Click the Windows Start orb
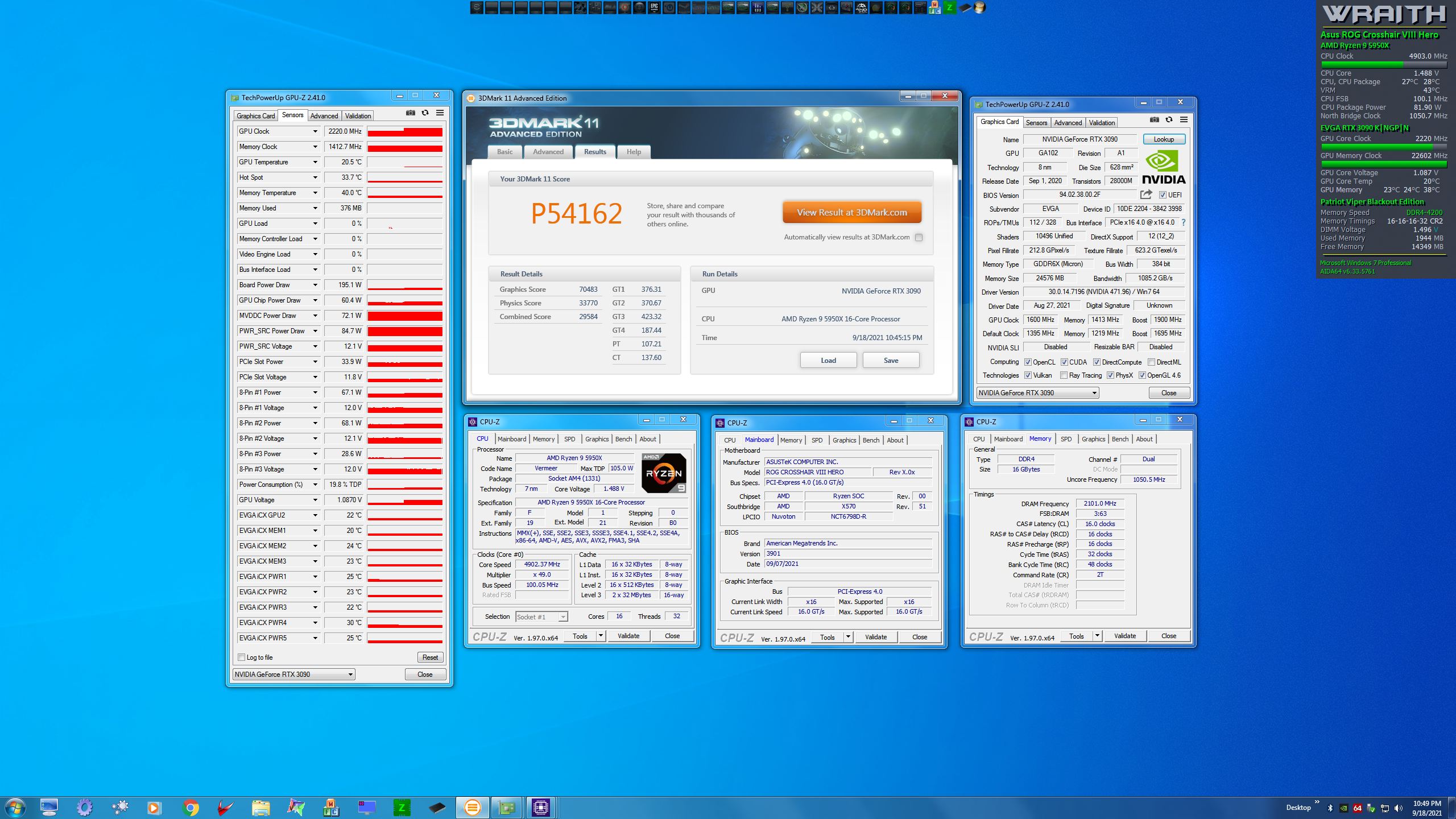Image resolution: width=1456 pixels, height=819 pixels. tap(14, 808)
